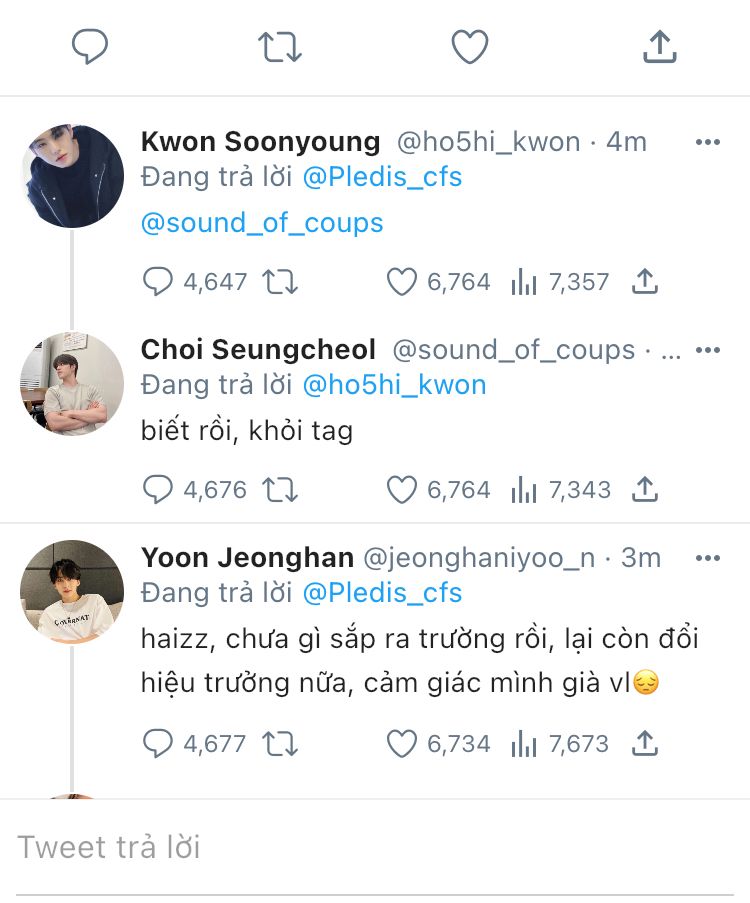The image size is (750, 903).
Task: Tap the reply icon in the top action bar
Action: coord(90,46)
